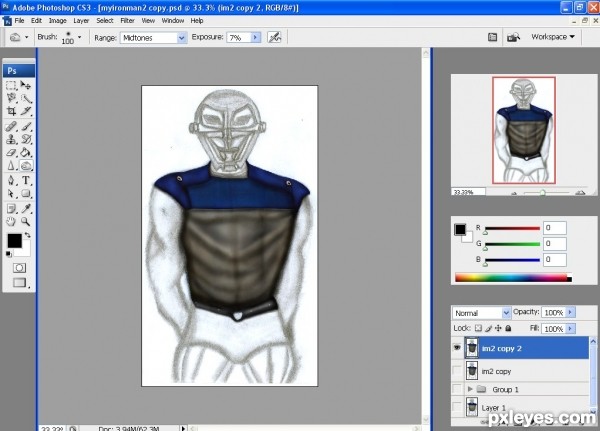Select the Pen tool
This screenshot has height=431, width=600.
click(x=11, y=180)
